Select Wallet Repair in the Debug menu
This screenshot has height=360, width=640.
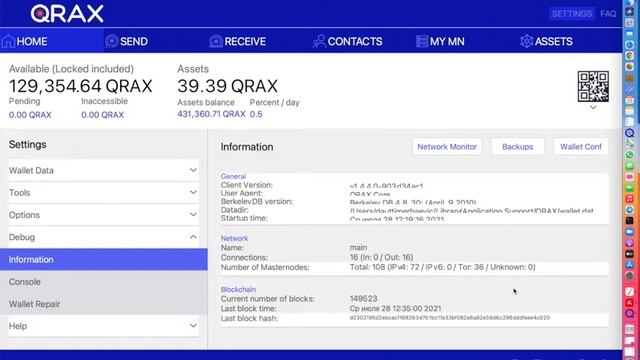tap(104, 304)
